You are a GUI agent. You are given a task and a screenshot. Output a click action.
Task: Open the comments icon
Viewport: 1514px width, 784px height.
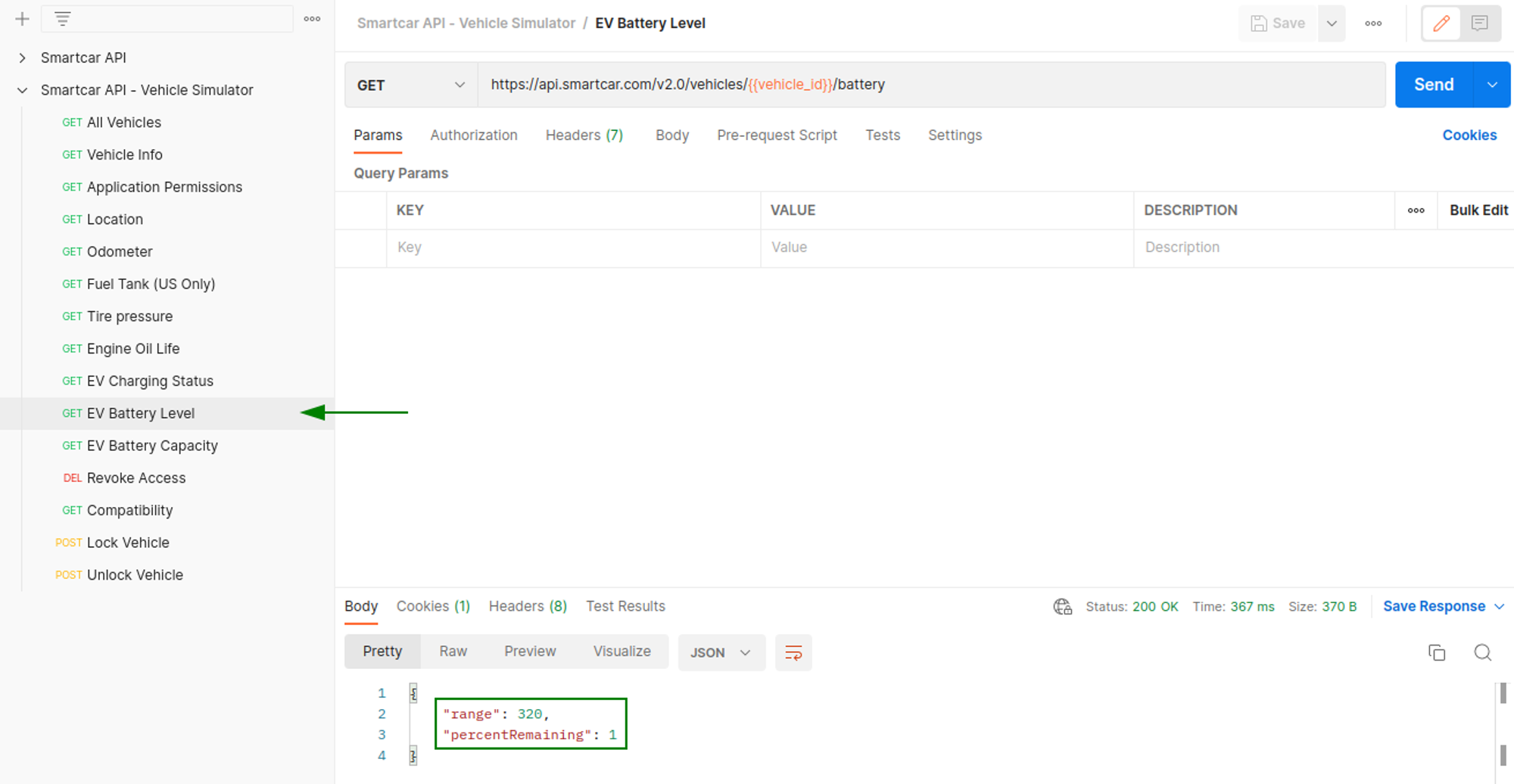[x=1480, y=23]
